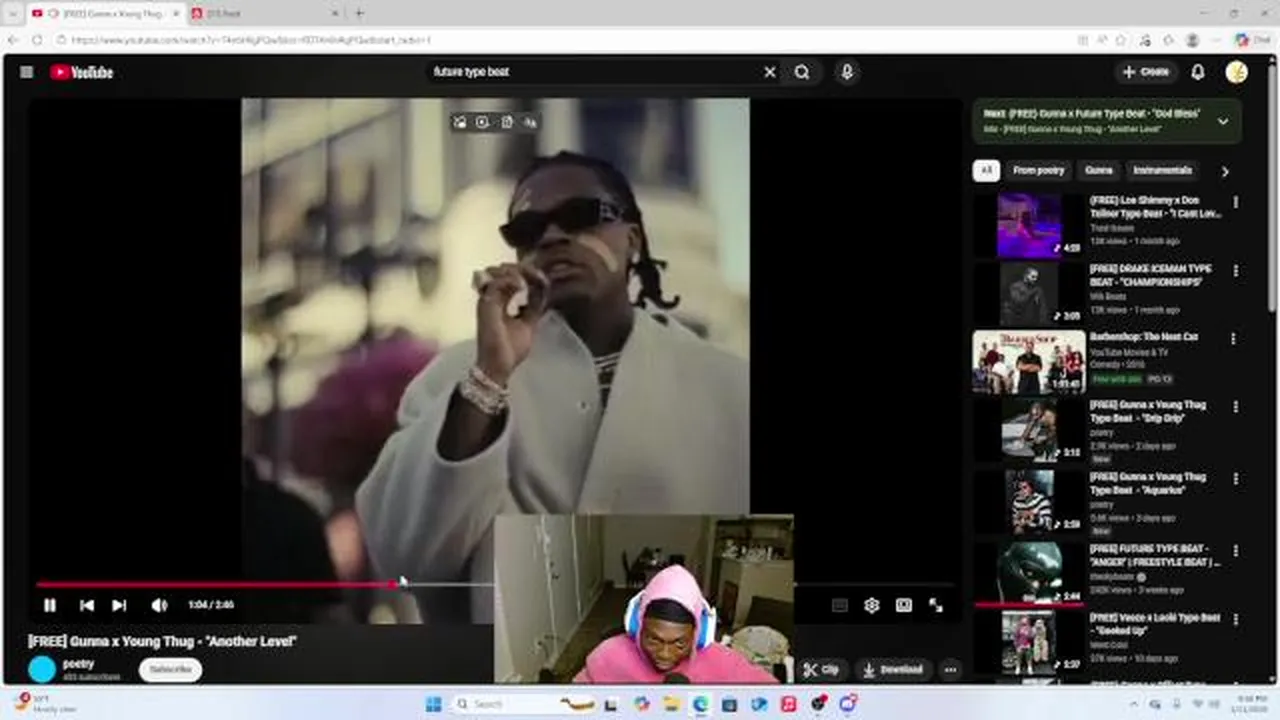Go to previous video
1280x720 pixels.
pyautogui.click(x=87, y=605)
